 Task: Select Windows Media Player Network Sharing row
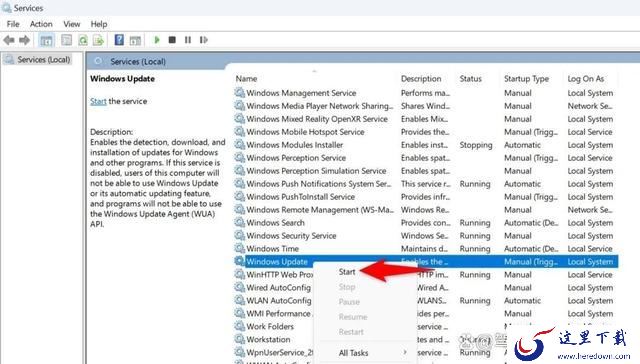pyautogui.click(x=426, y=106)
